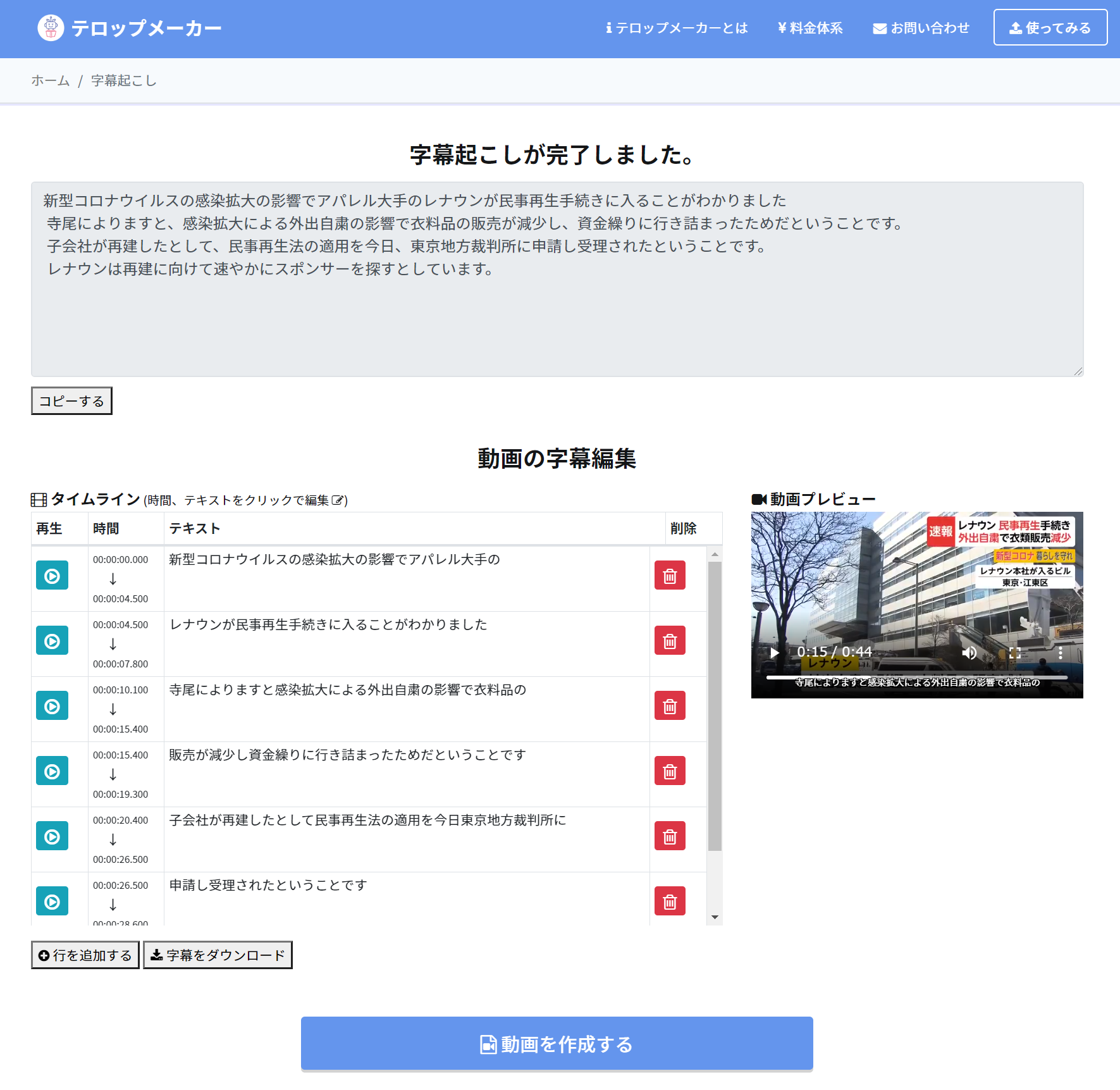The image size is (1120, 1090).
Task: Edit end time 00:00:19.300
Action: pyautogui.click(x=121, y=795)
